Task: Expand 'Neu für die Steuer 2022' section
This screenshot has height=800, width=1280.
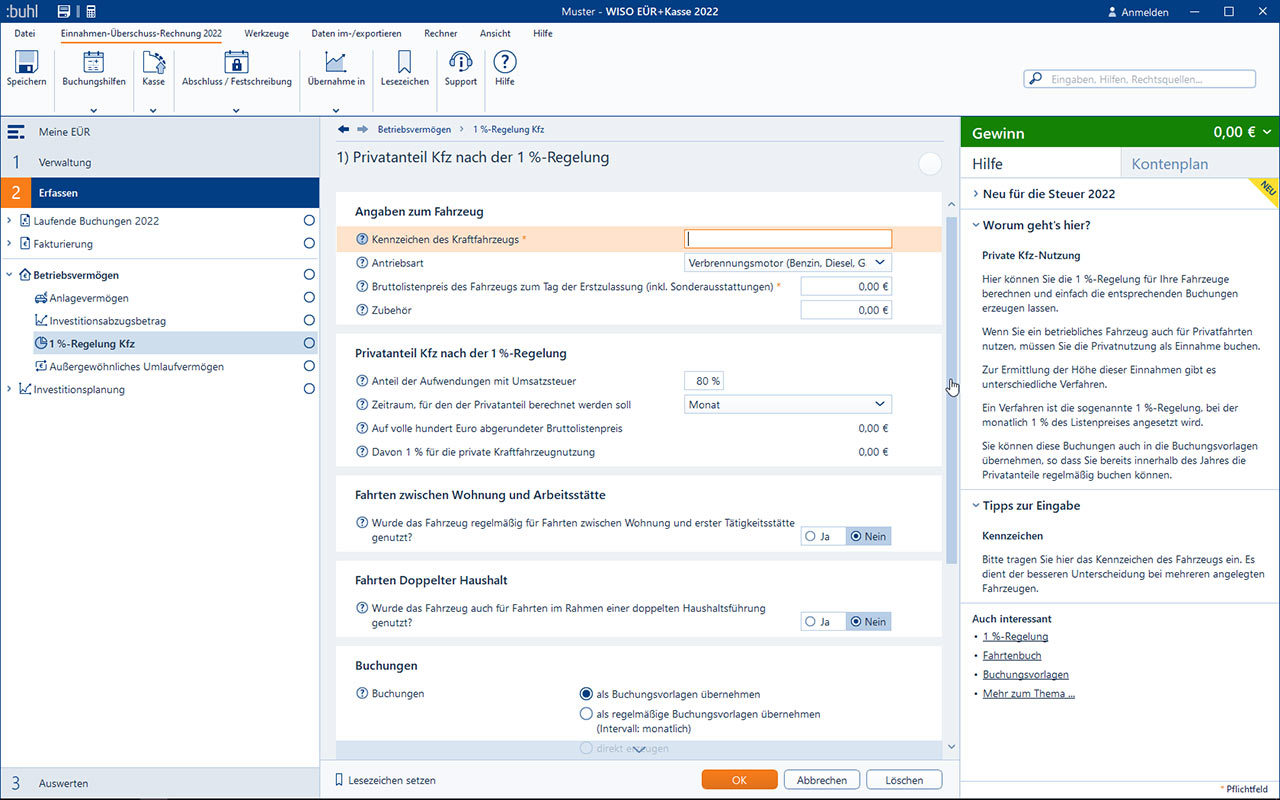Action: click(976, 194)
